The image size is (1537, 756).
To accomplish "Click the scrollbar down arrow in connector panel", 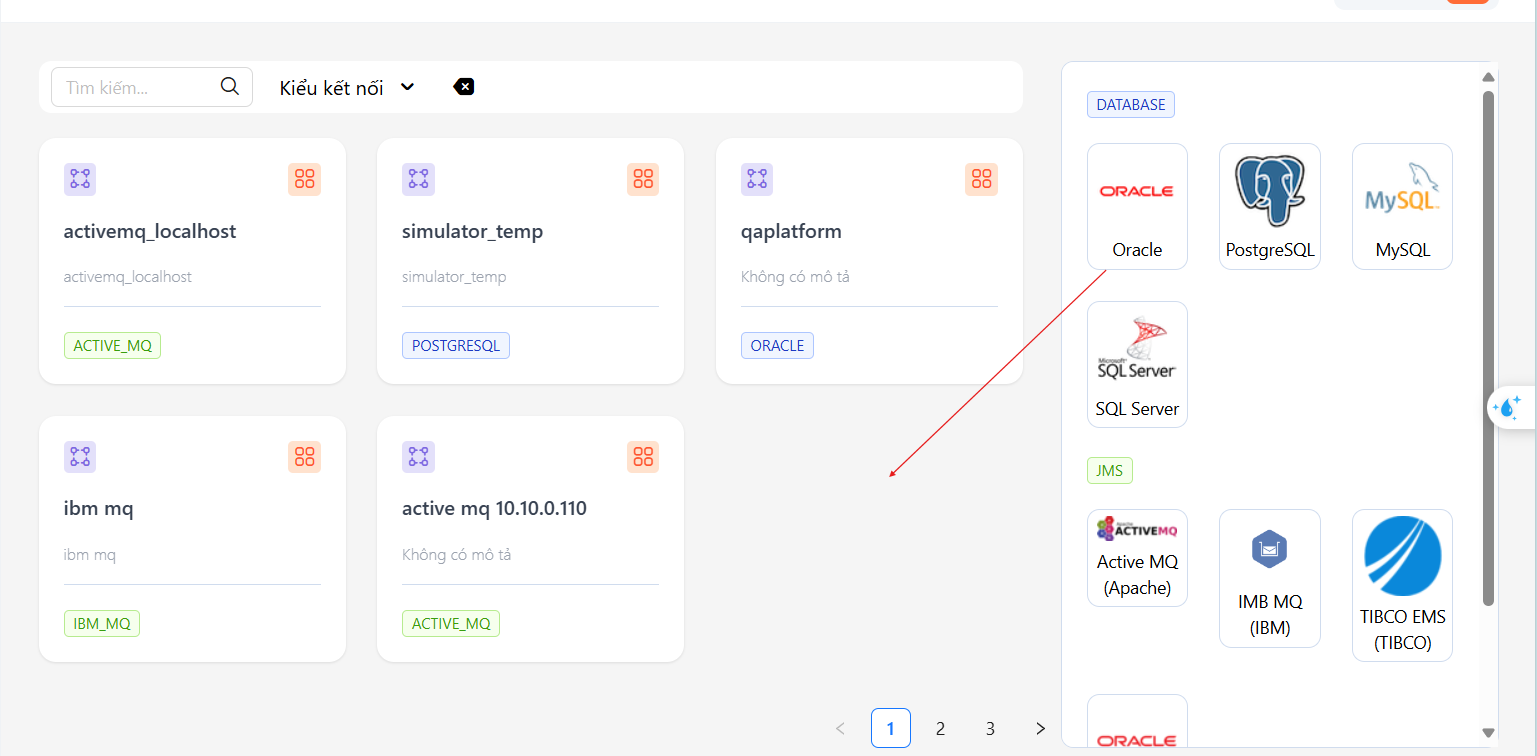I will coord(1488,733).
